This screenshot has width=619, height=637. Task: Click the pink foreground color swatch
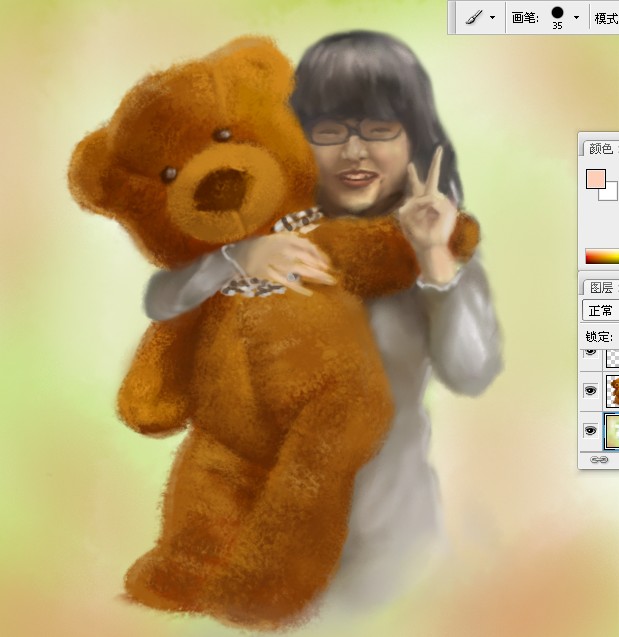[596, 179]
